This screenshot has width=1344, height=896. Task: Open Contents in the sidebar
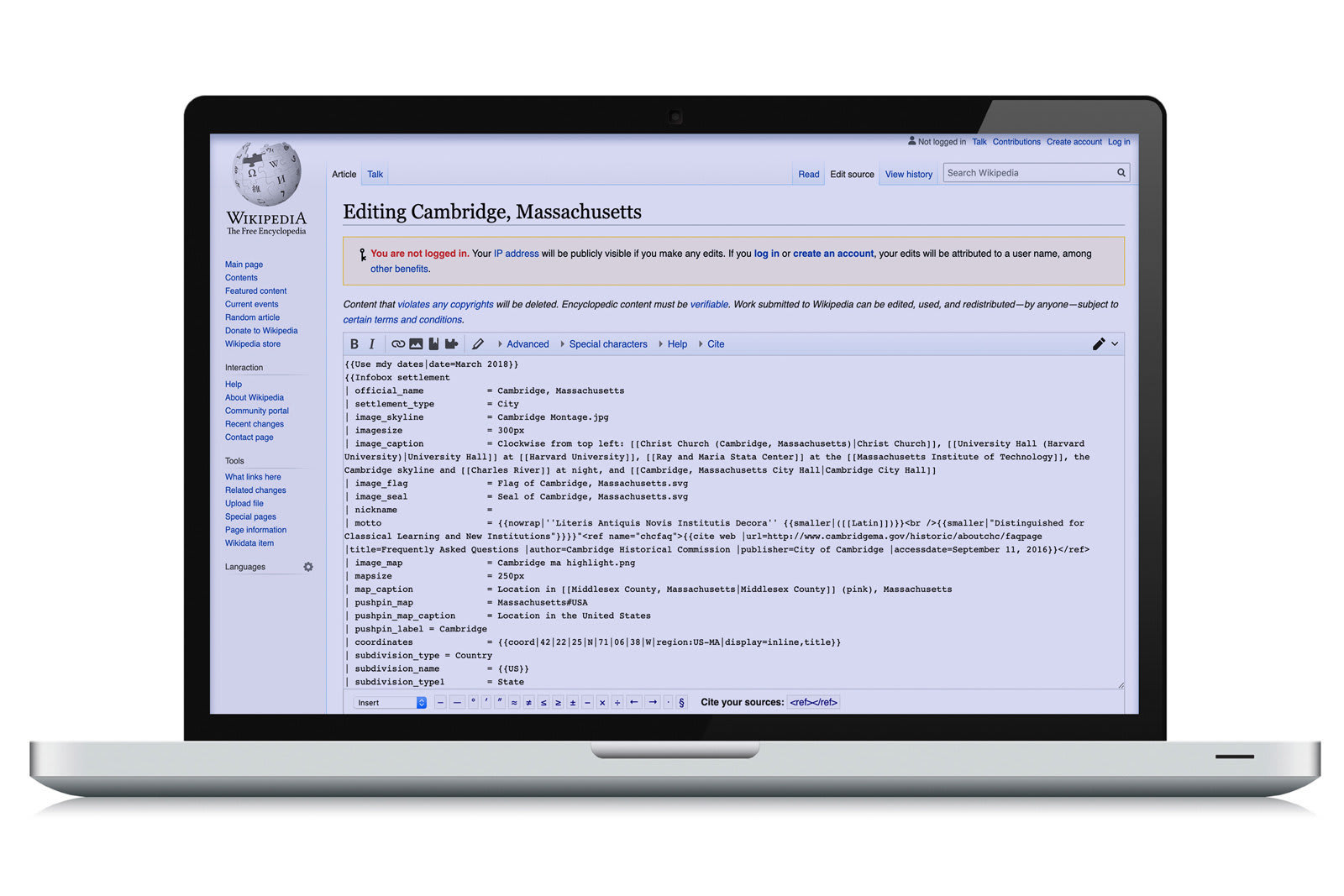pos(241,278)
